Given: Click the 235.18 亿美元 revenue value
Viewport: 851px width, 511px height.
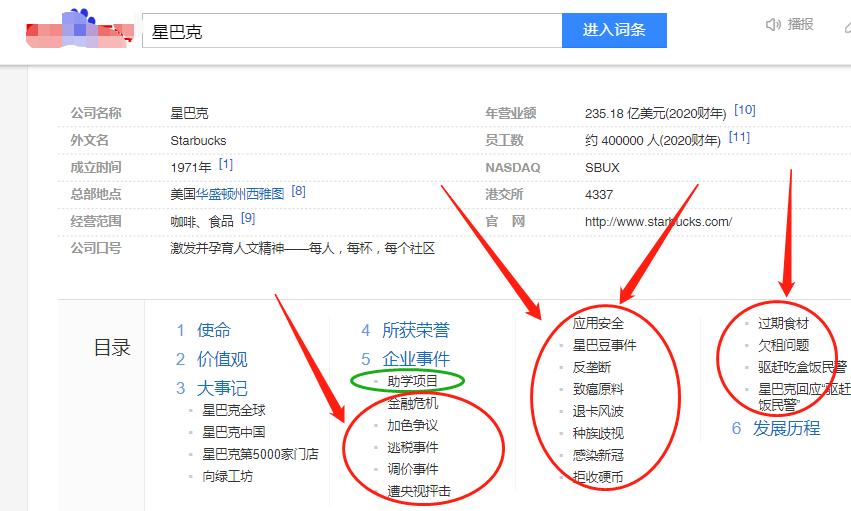Looking at the screenshot, I should [x=655, y=113].
